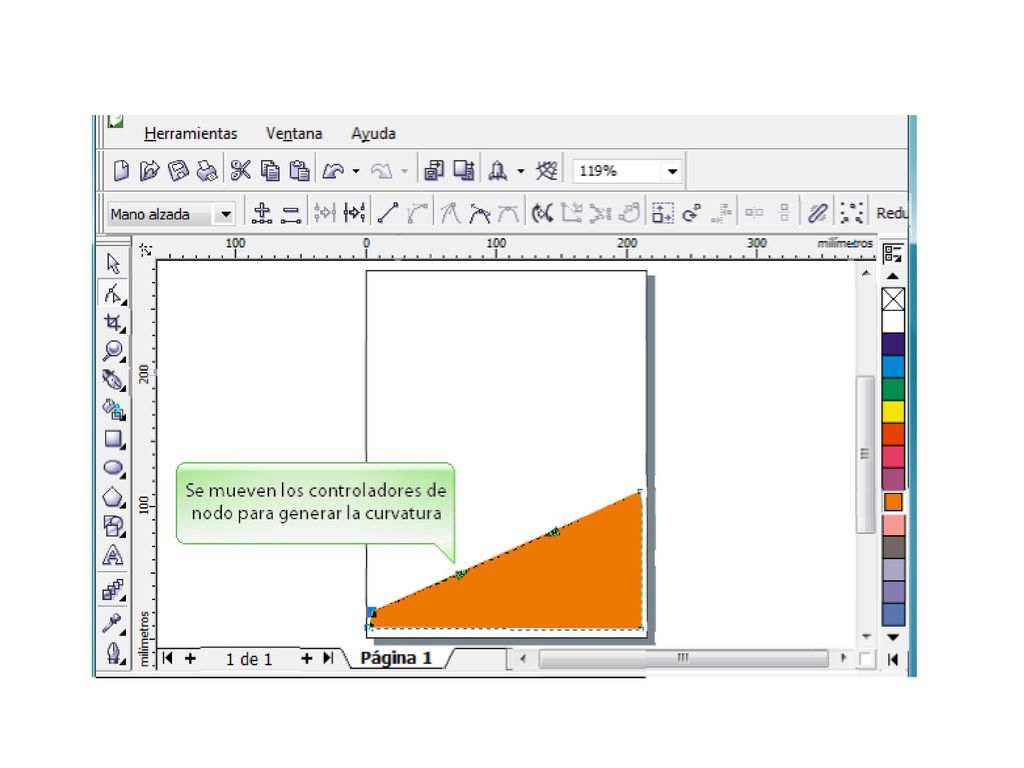This screenshot has height=768, width=1024.
Task: Convert the line to a curve
Action: coord(417,213)
